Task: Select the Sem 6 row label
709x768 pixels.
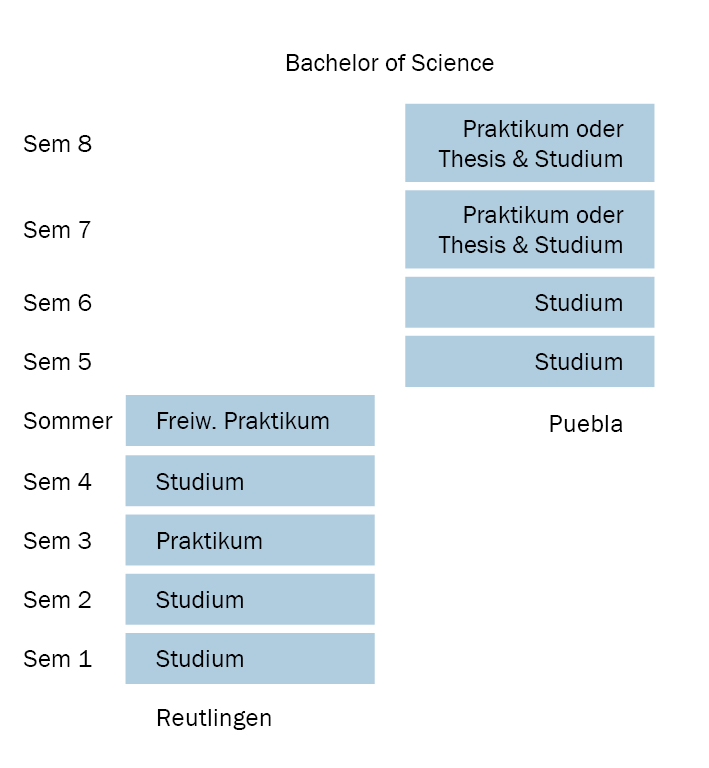Action: 57,303
